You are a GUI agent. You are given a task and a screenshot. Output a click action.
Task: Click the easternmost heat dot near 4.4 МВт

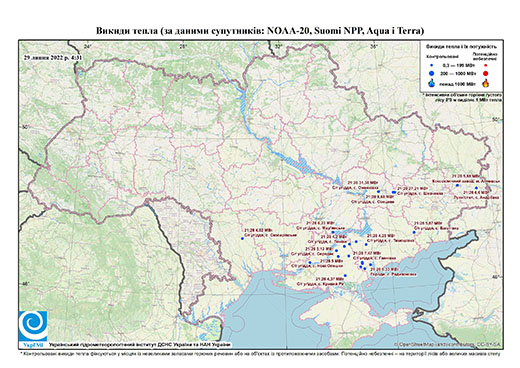476,188
